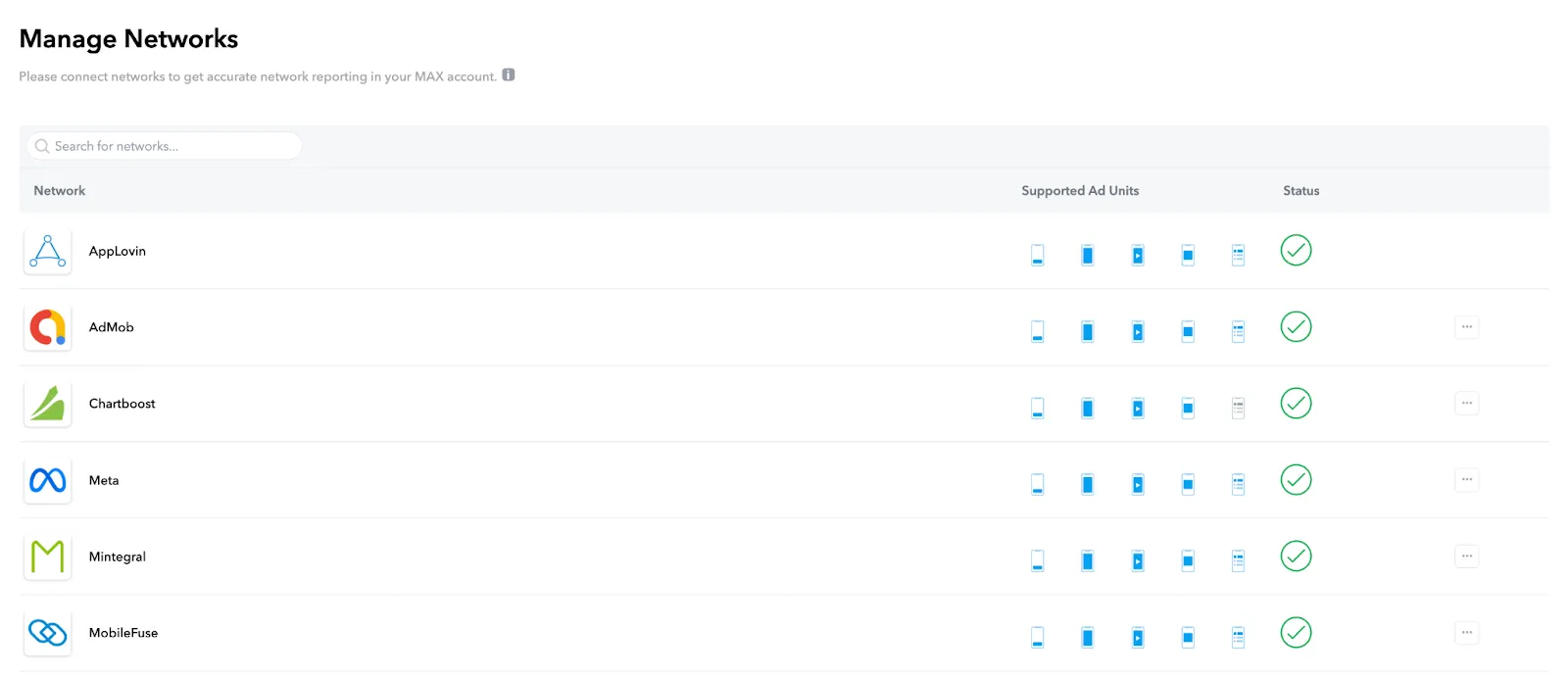Viewport: 1568px width, 677px height.
Task: Click AdMob's interstitial ad unit icon
Action: pos(1087,331)
